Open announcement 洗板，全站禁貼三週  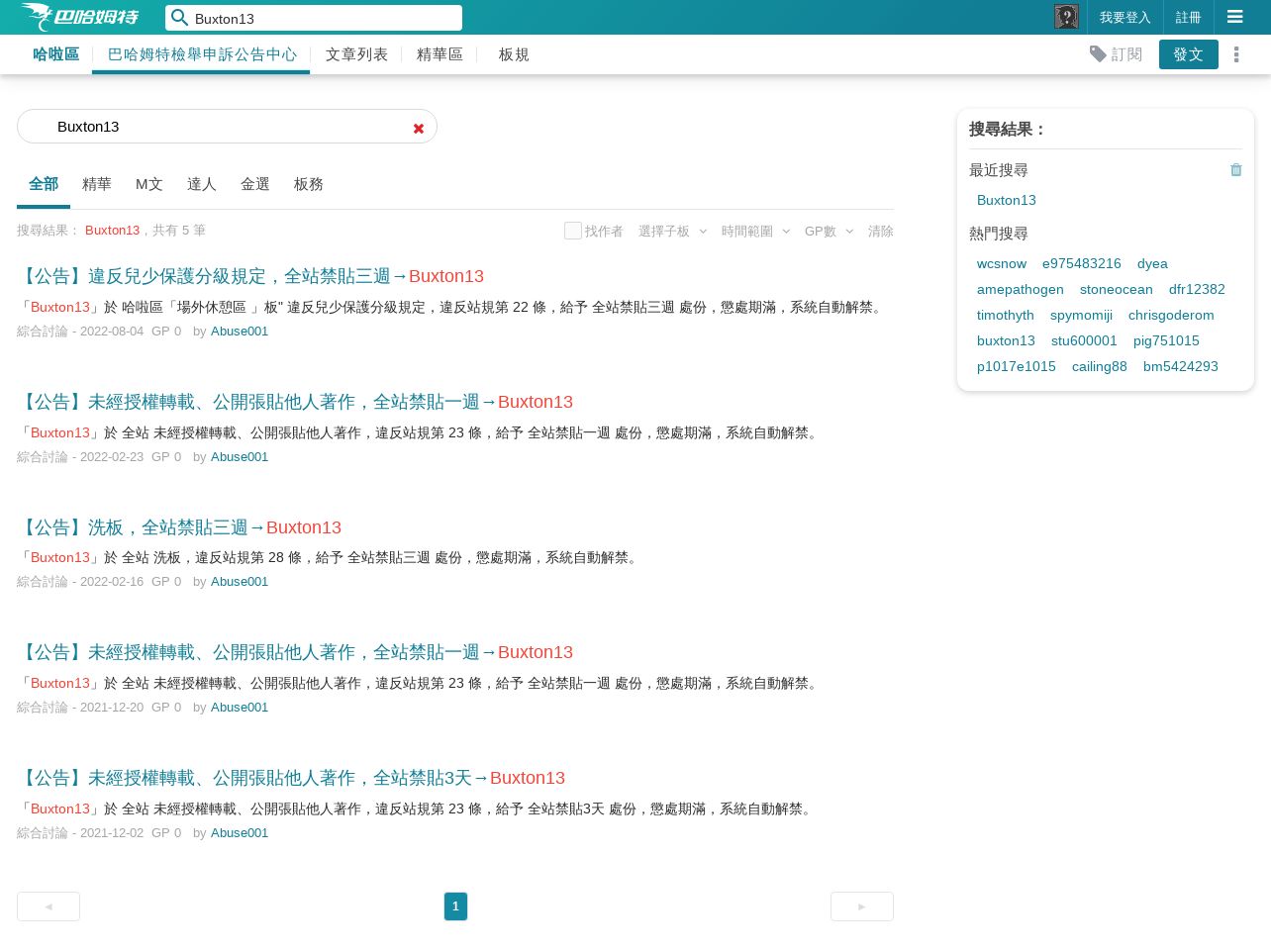click(179, 527)
